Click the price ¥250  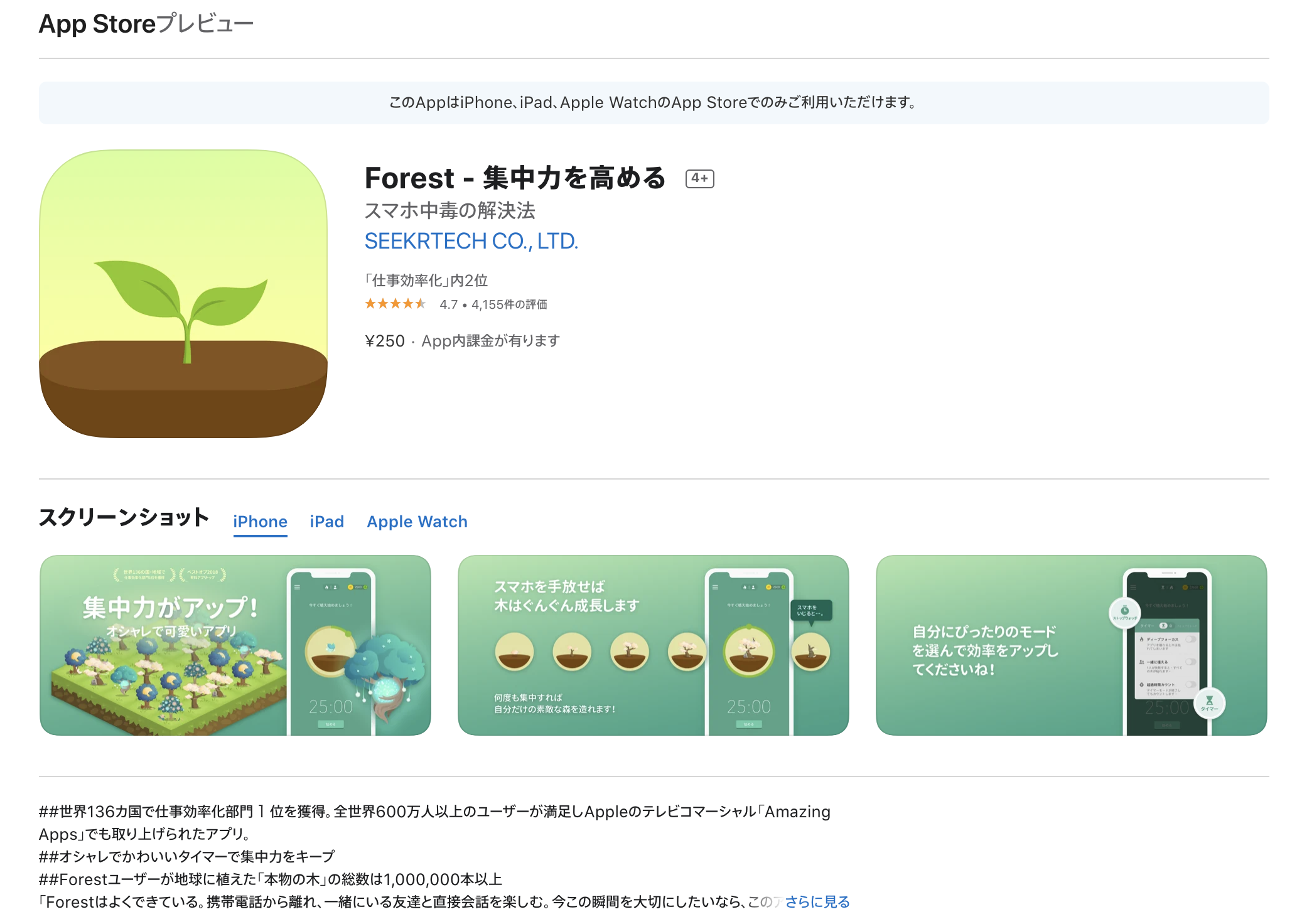click(385, 341)
